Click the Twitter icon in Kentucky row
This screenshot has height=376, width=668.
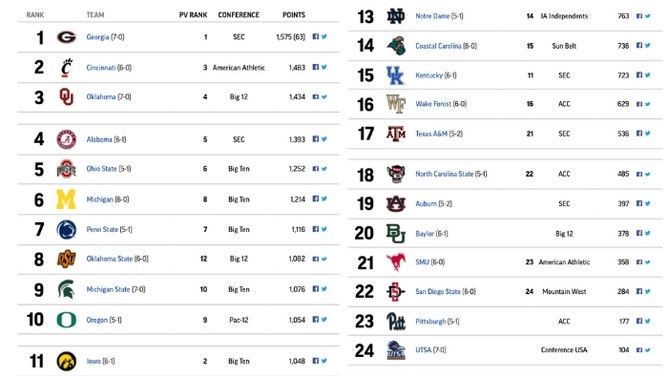(x=648, y=75)
